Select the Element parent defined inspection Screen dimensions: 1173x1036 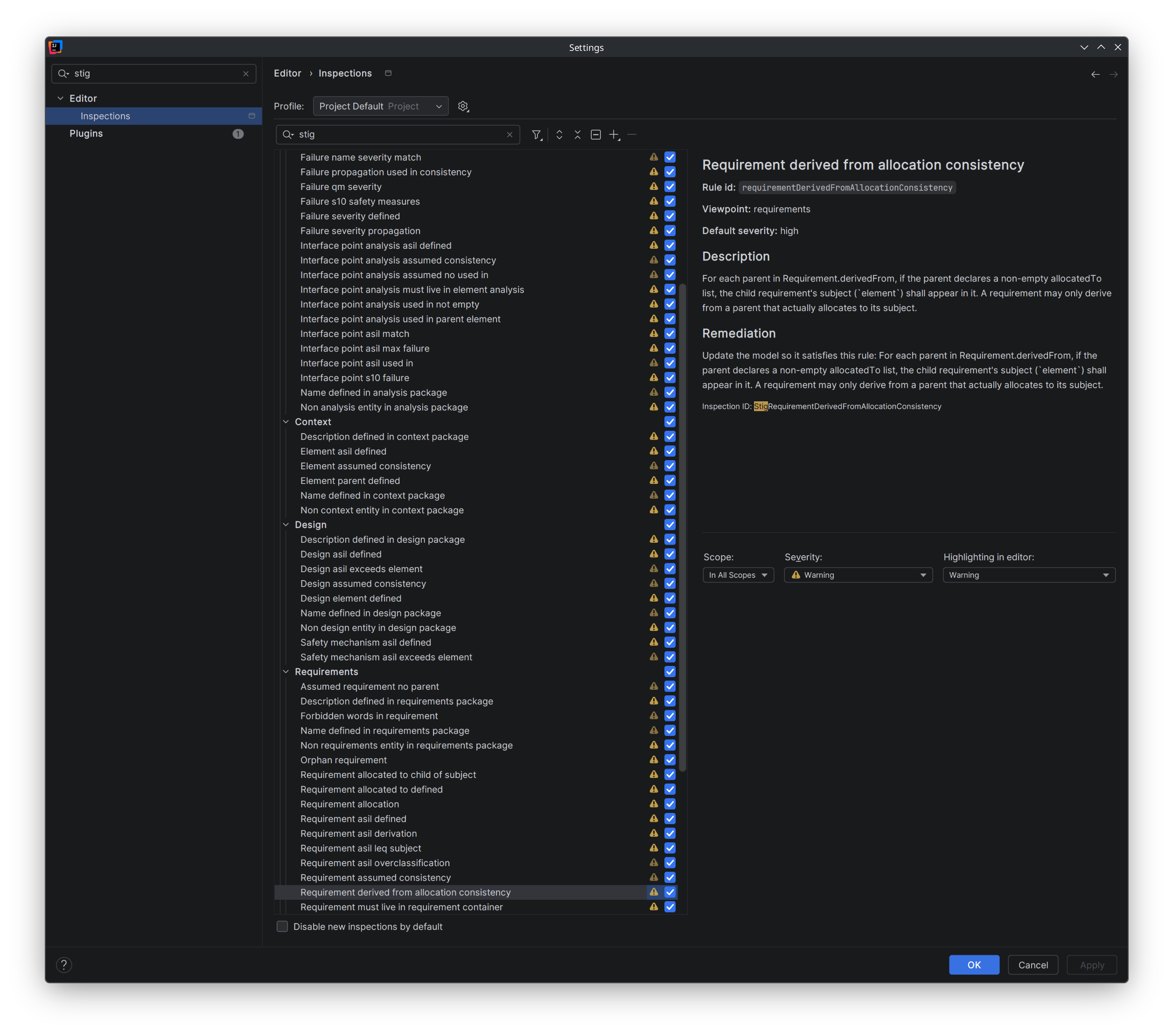tap(476, 480)
